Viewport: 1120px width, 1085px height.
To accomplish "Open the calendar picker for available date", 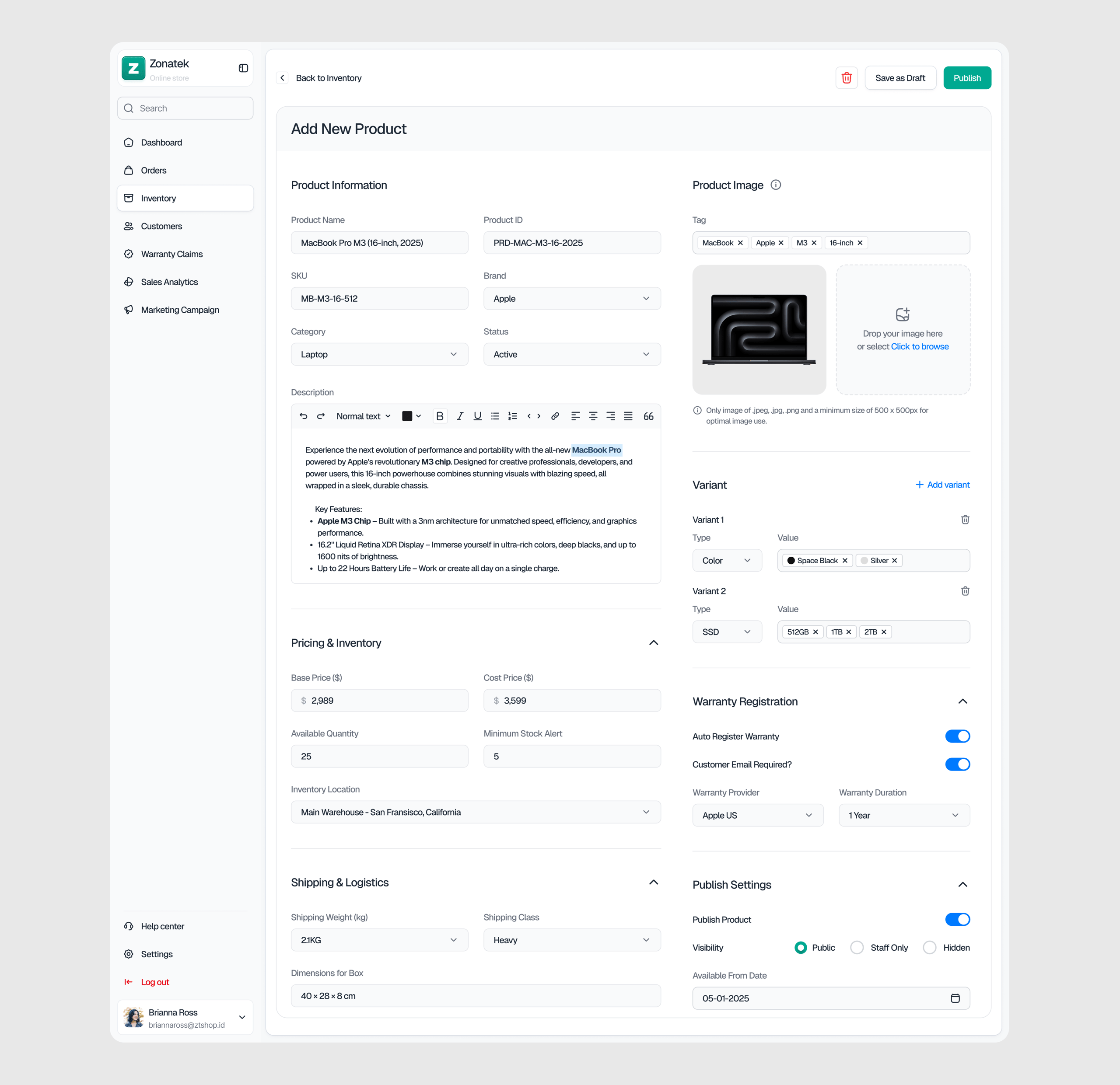I will click(x=955, y=998).
